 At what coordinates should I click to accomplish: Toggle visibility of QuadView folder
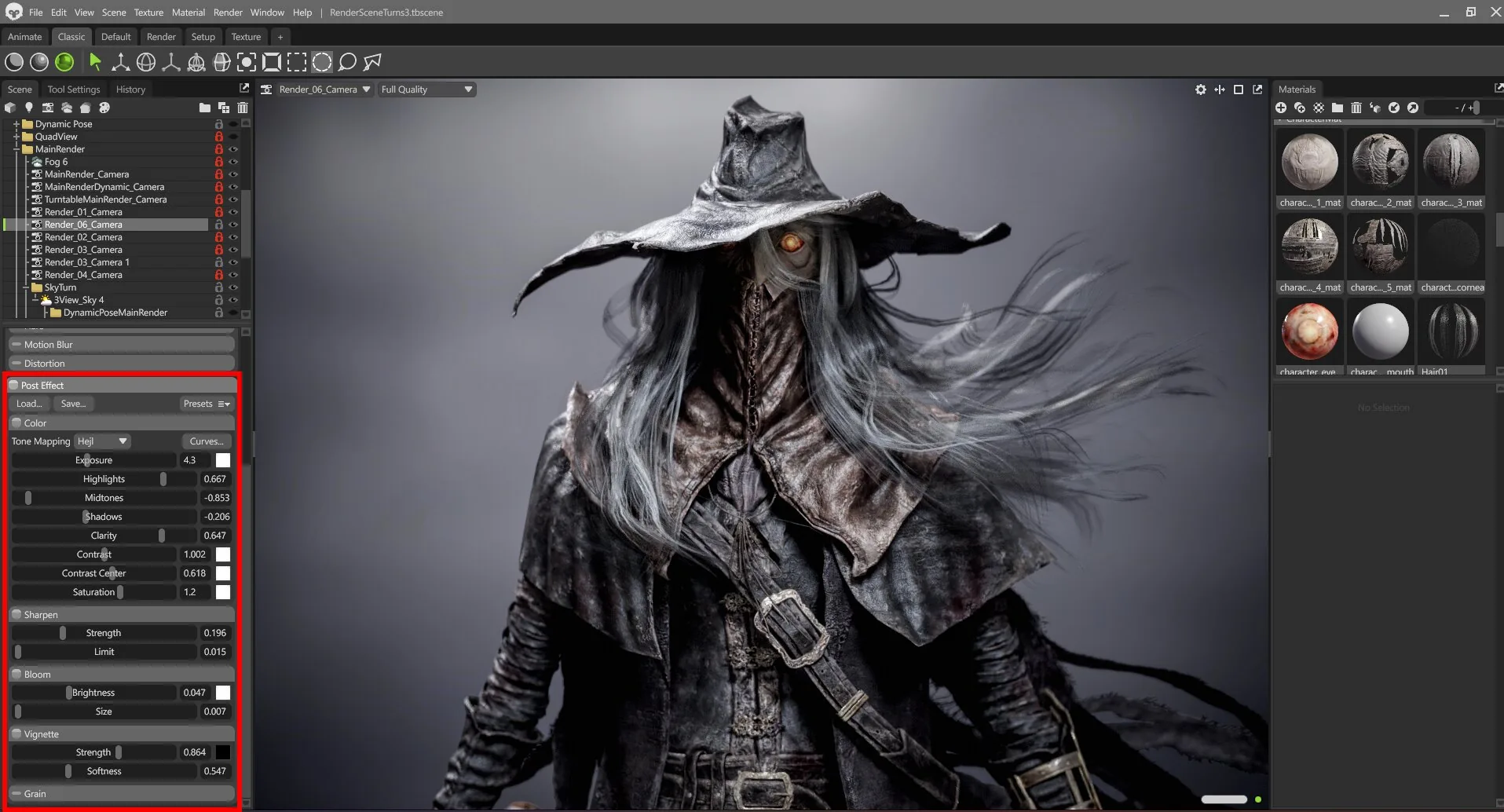point(233,137)
